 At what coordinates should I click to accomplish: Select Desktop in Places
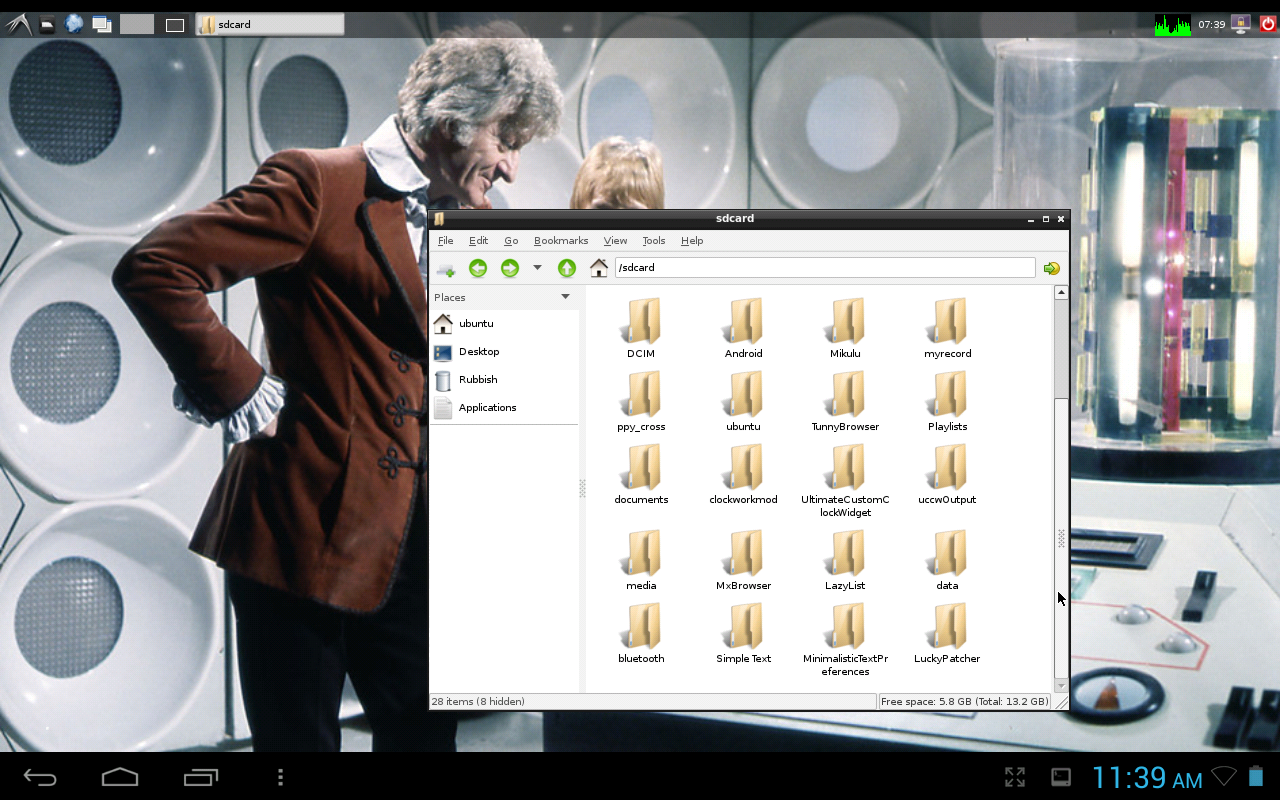pos(504,352)
